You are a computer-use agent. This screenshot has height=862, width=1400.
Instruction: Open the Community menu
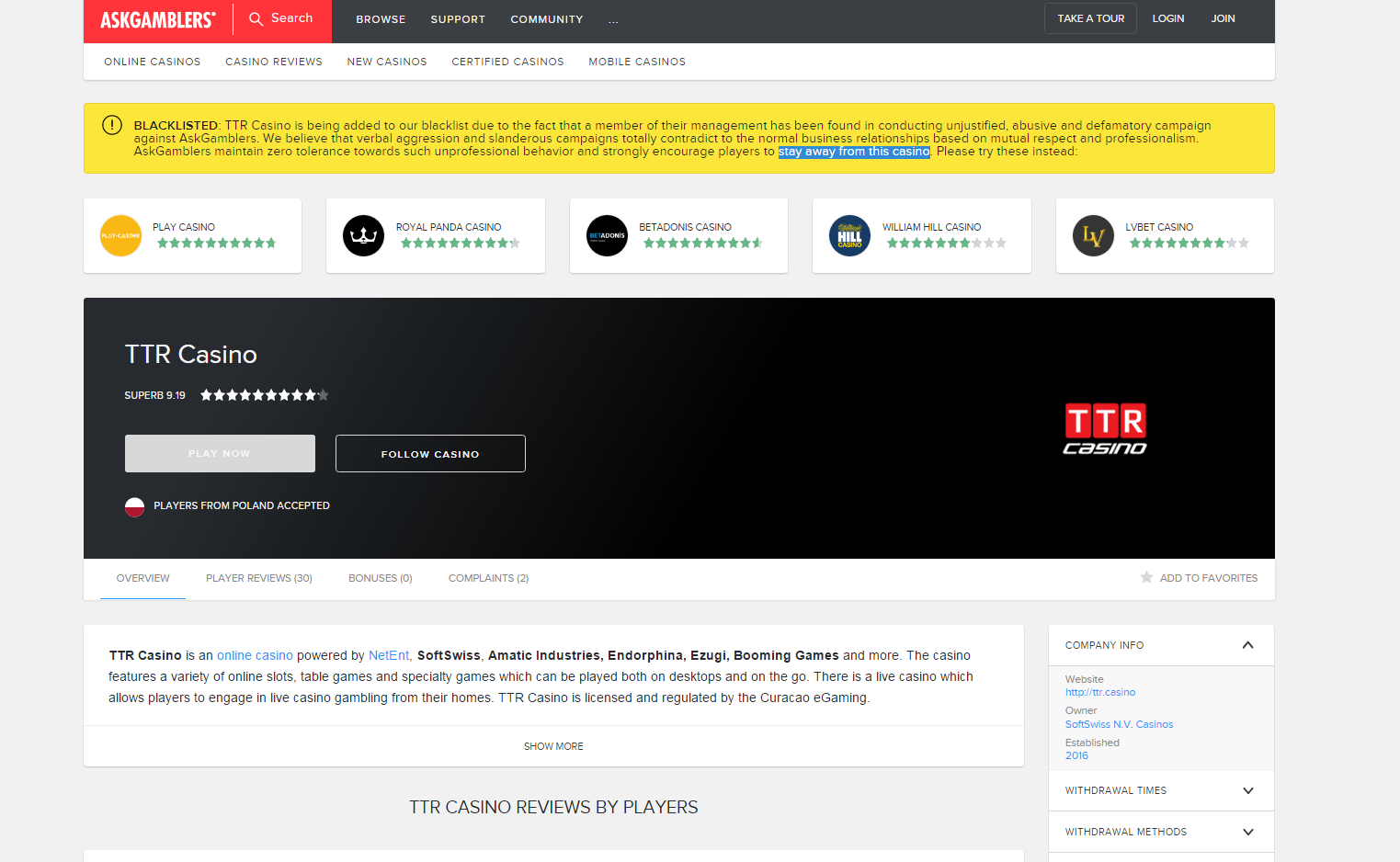point(547,19)
